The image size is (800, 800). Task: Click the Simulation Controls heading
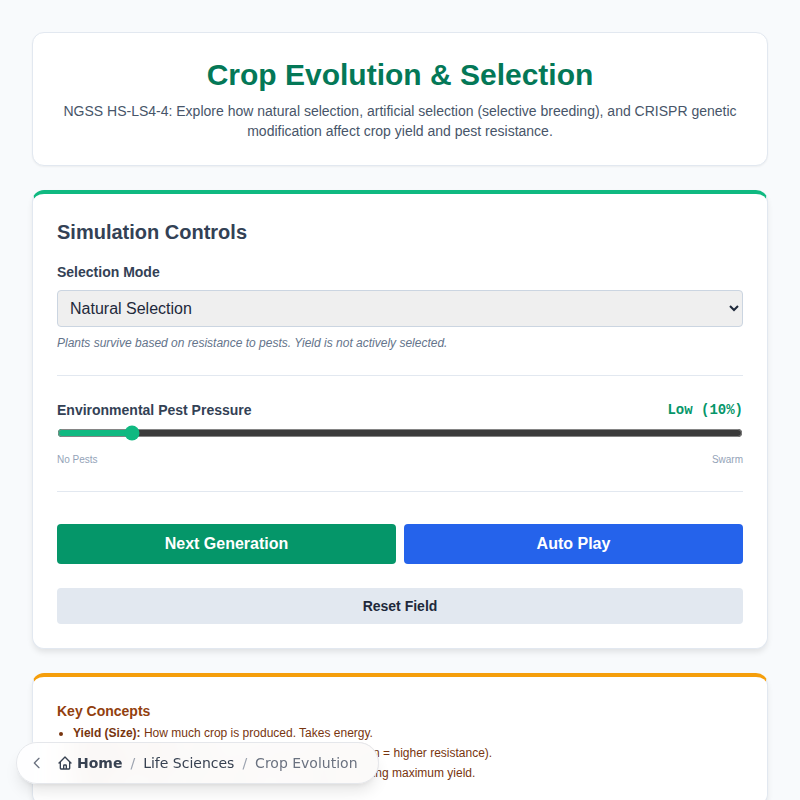point(151,232)
